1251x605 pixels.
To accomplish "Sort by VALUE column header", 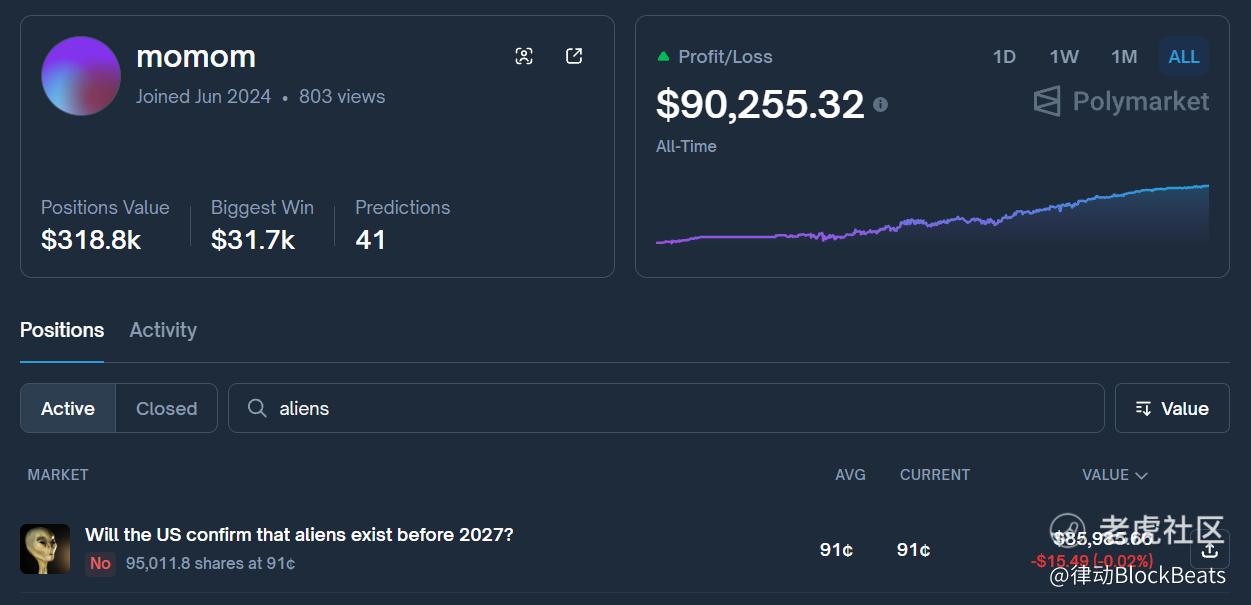I will point(1114,475).
